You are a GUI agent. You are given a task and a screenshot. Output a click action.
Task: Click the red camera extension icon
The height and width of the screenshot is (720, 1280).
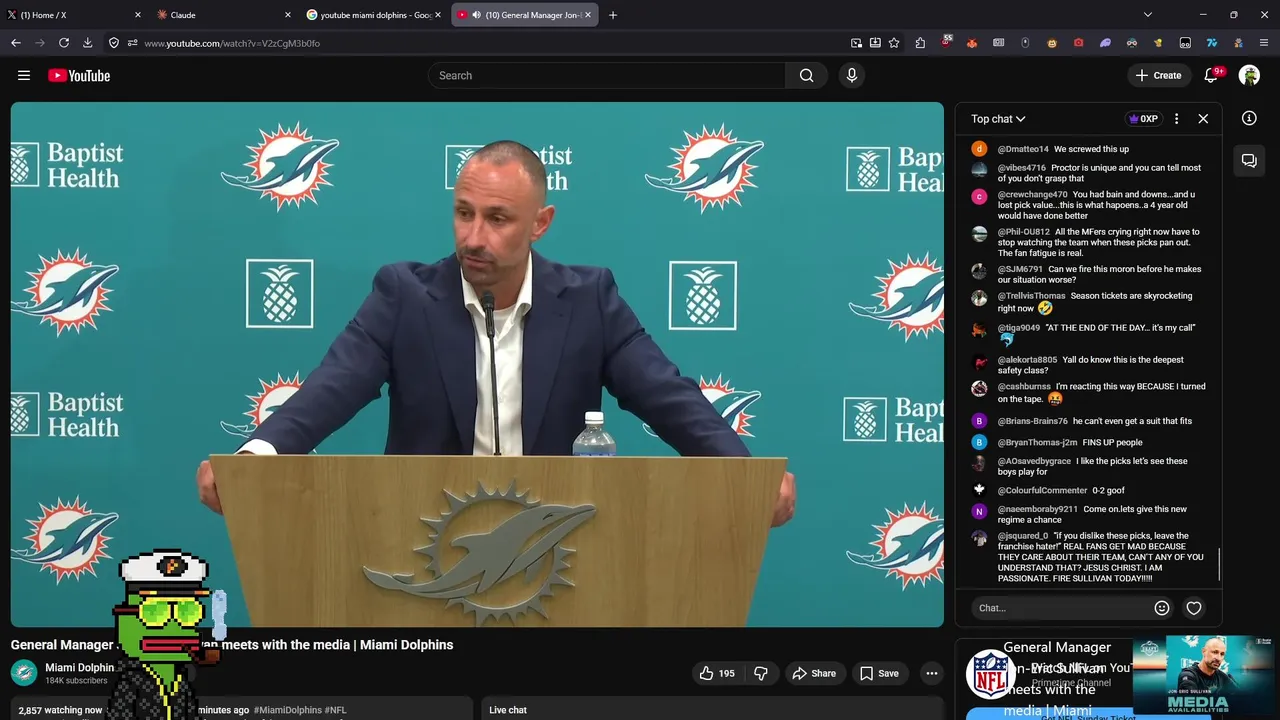click(x=1078, y=43)
